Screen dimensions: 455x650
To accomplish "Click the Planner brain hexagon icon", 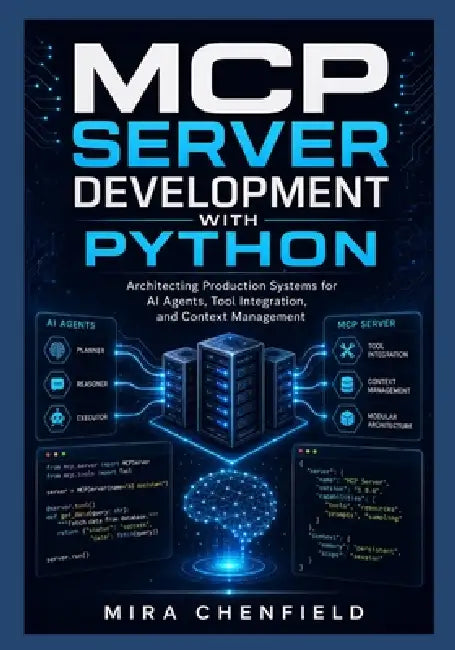I will [57, 350].
